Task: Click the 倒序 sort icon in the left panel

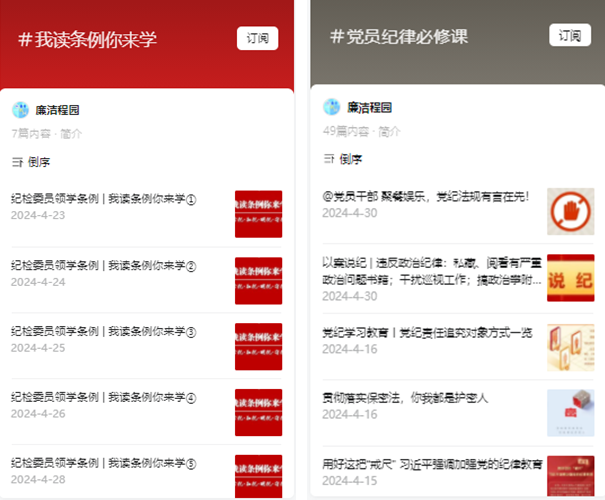Action: click(x=16, y=162)
